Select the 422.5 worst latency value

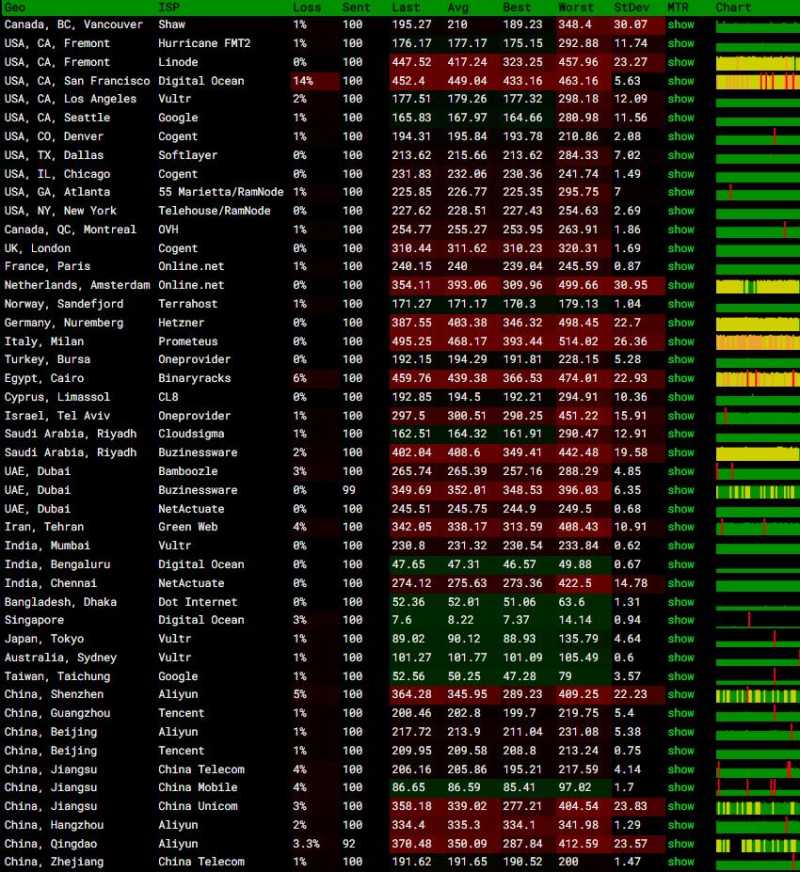pyautogui.click(x=575, y=583)
